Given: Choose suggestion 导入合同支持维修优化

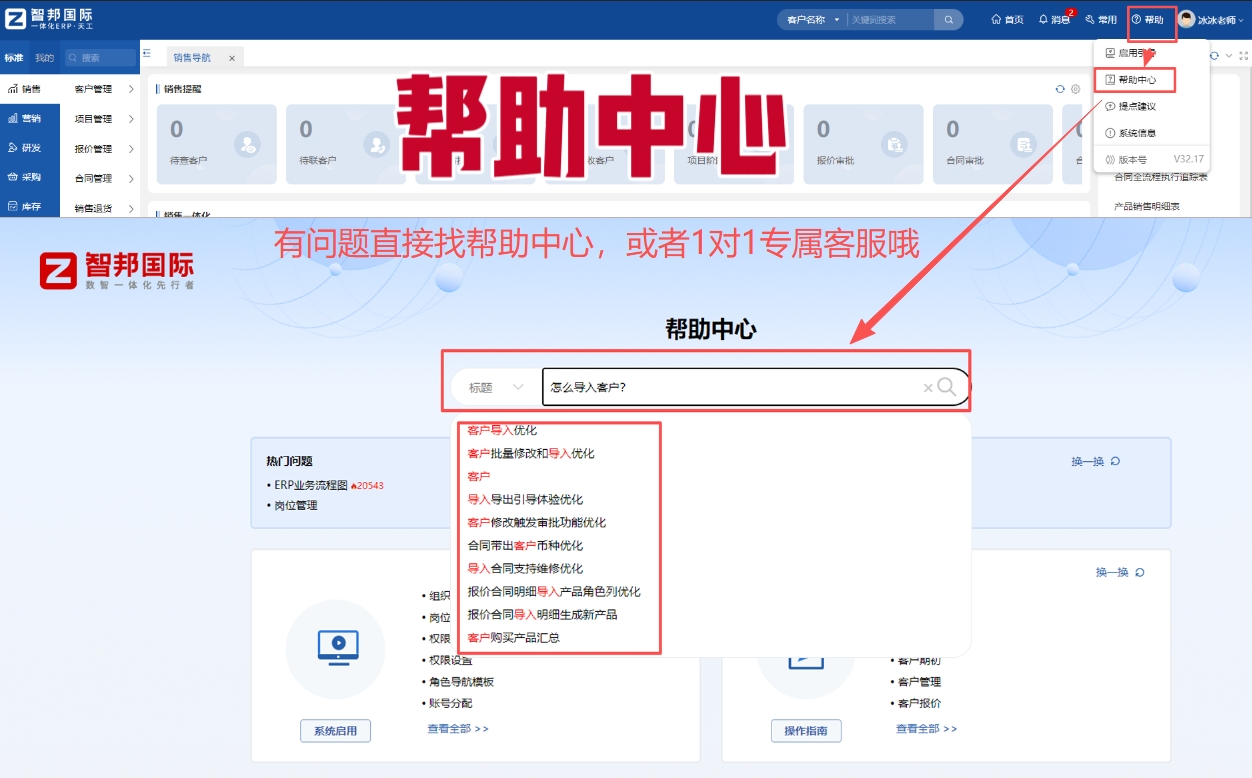Looking at the screenshot, I should [x=525, y=568].
